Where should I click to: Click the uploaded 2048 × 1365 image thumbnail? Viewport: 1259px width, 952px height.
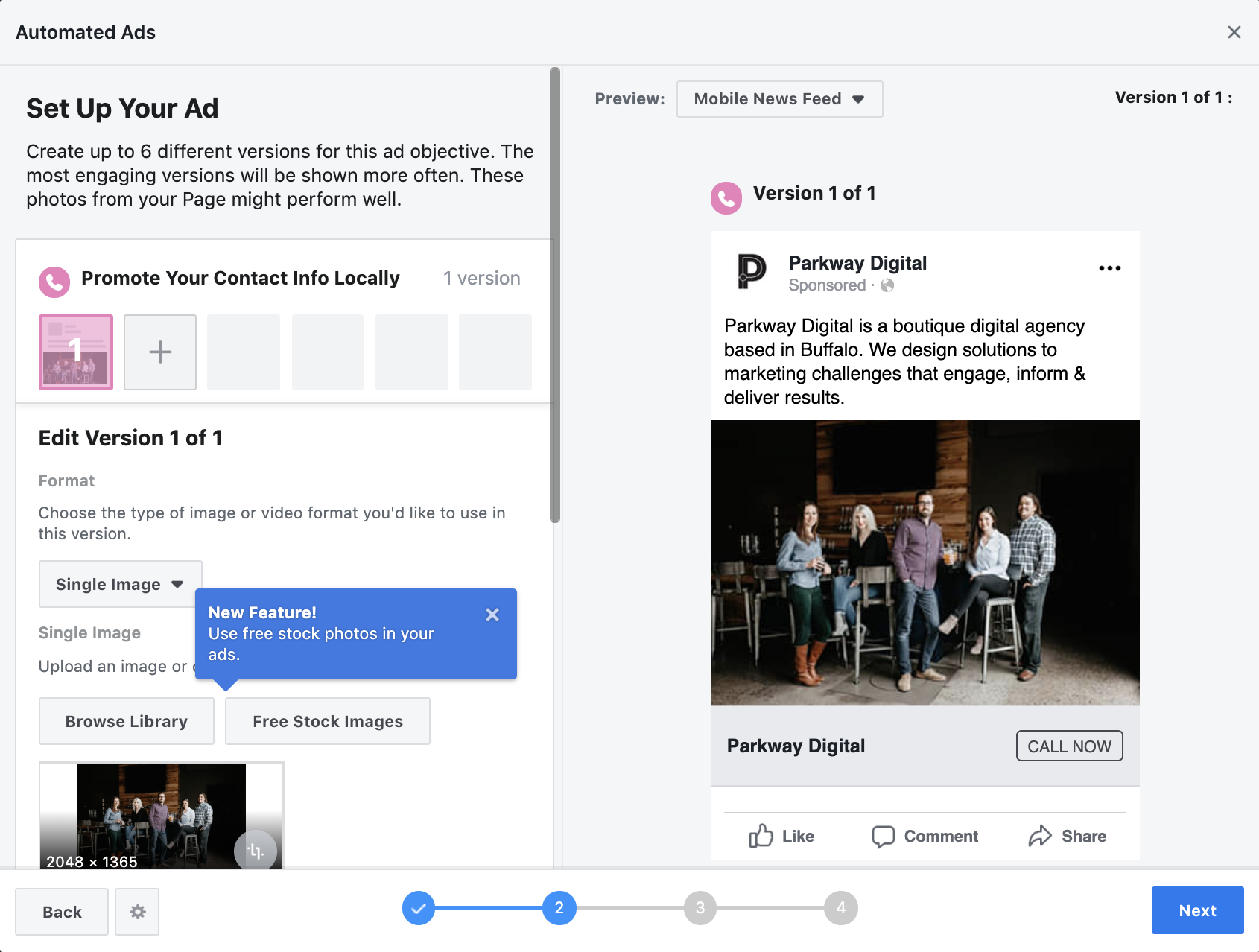coord(161,816)
